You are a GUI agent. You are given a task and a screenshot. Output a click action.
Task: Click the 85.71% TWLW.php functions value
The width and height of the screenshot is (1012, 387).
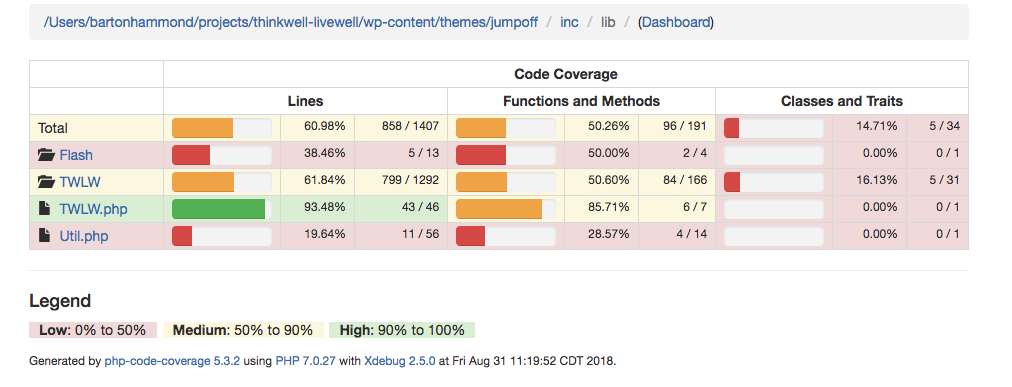pyautogui.click(x=609, y=208)
